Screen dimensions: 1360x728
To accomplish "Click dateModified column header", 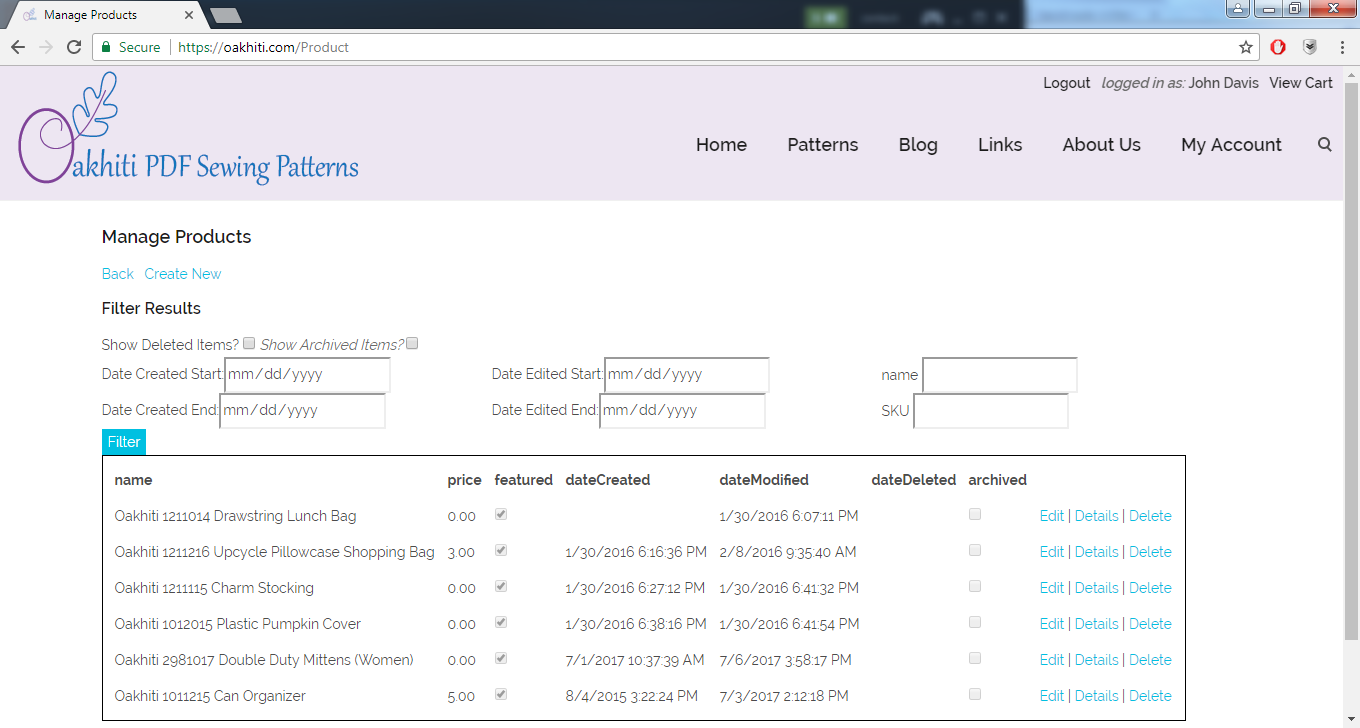I will tap(764, 480).
